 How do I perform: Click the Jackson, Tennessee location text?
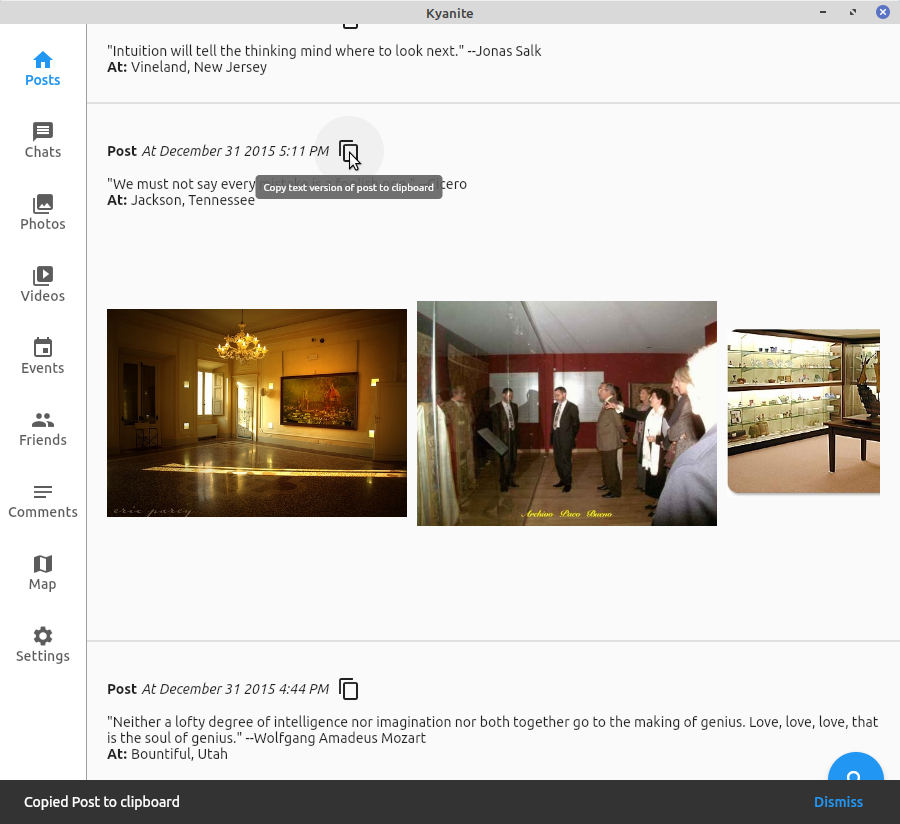(192, 200)
